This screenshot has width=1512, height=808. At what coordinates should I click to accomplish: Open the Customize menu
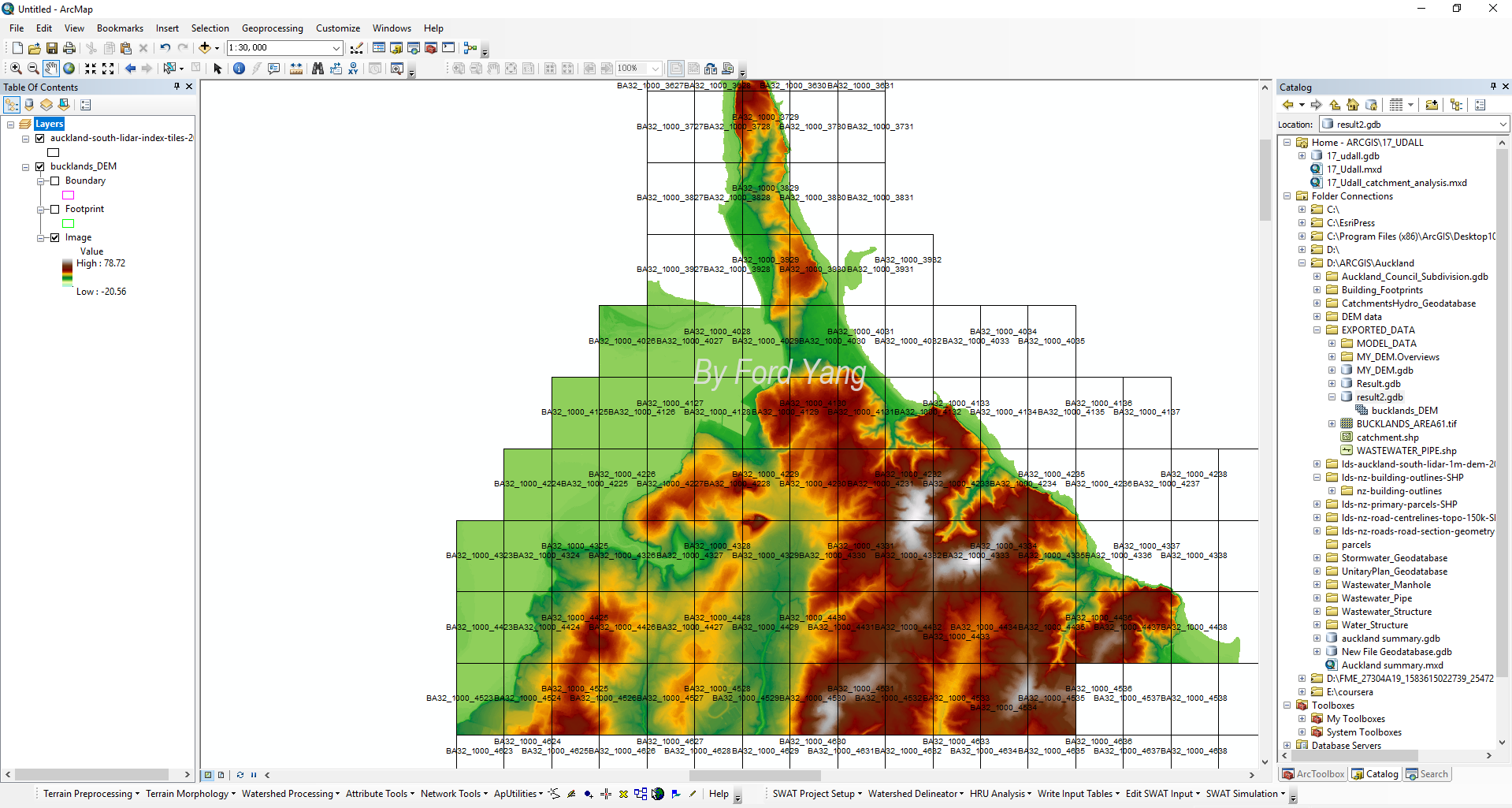[x=338, y=28]
